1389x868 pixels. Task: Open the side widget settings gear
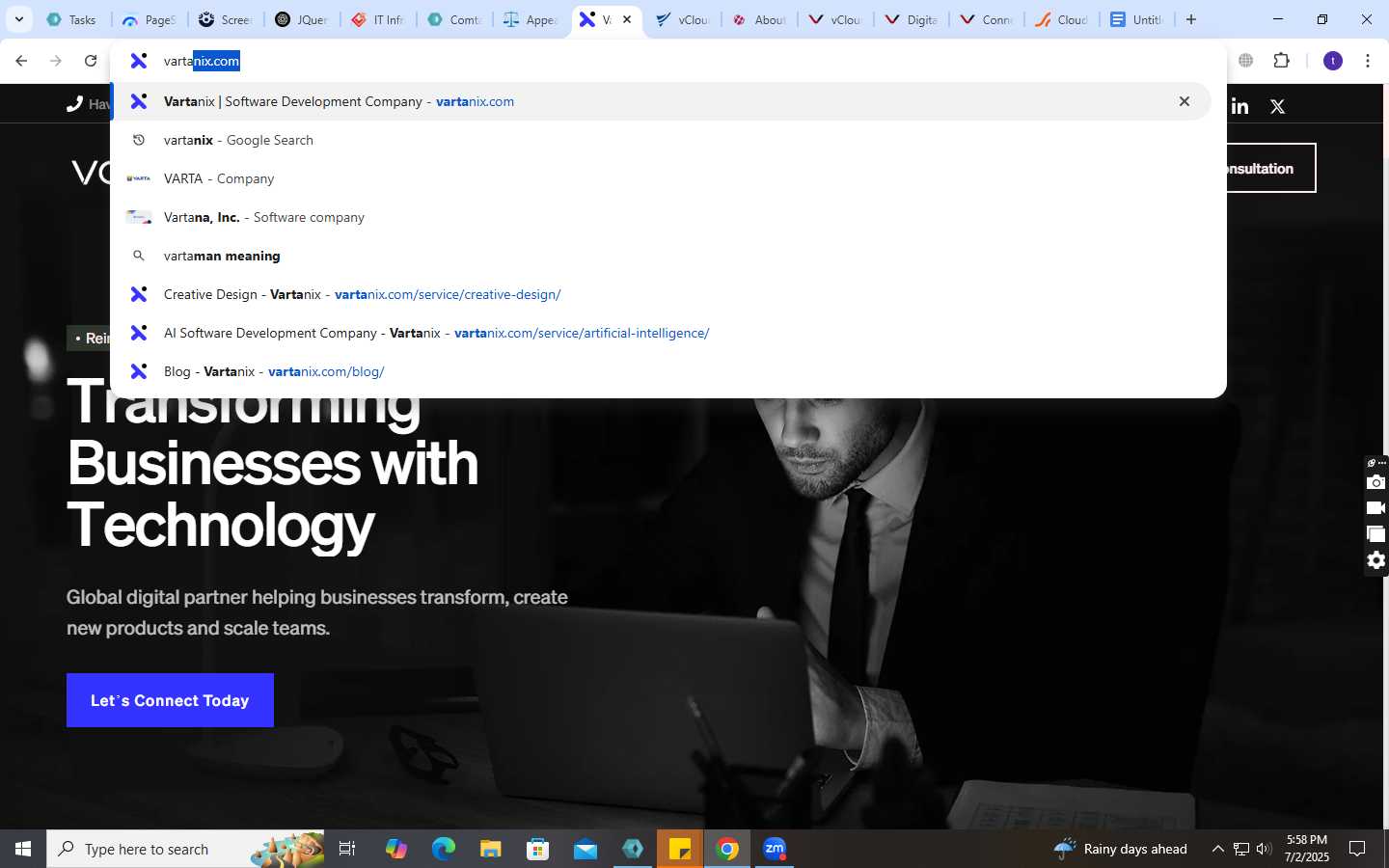1376,560
